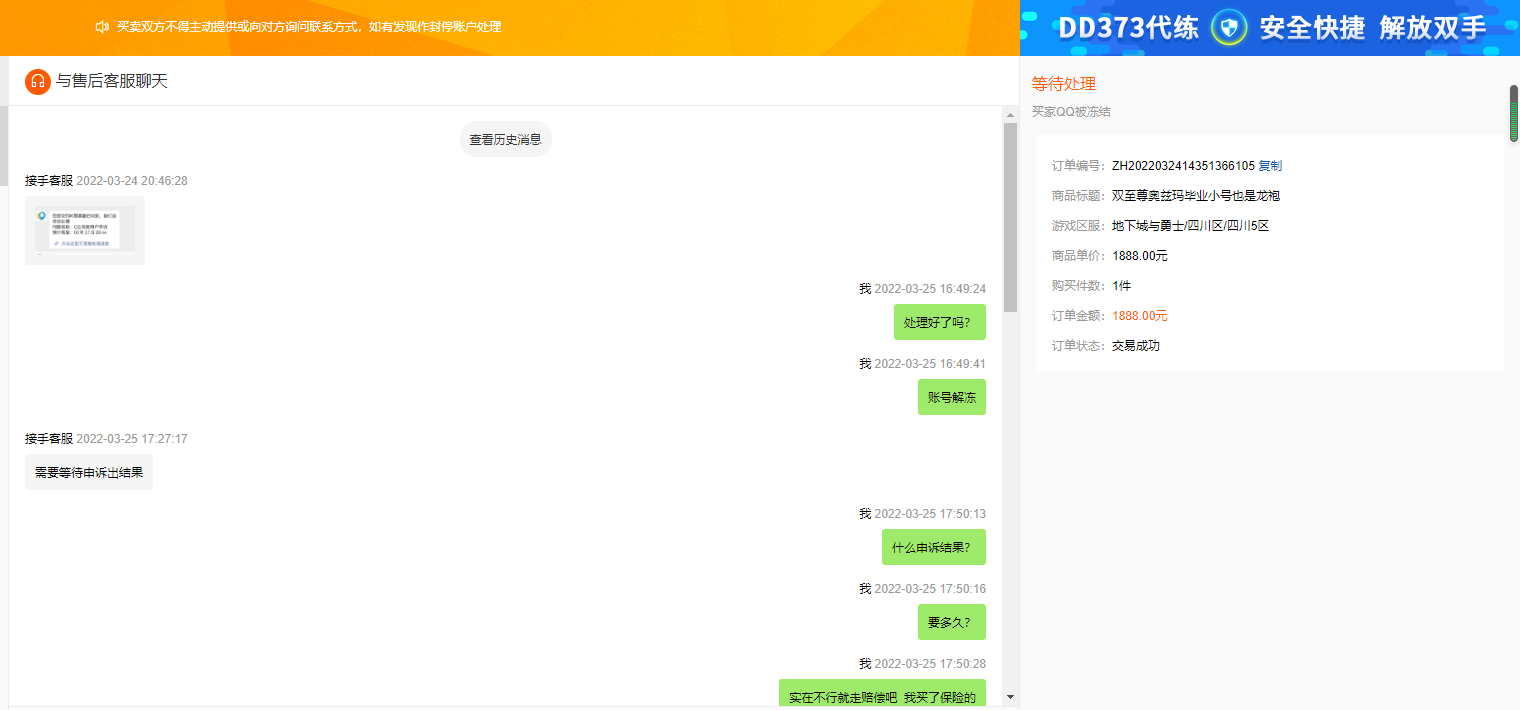
Task: Click the message about 赔偿 and insurance
Action: point(881,696)
